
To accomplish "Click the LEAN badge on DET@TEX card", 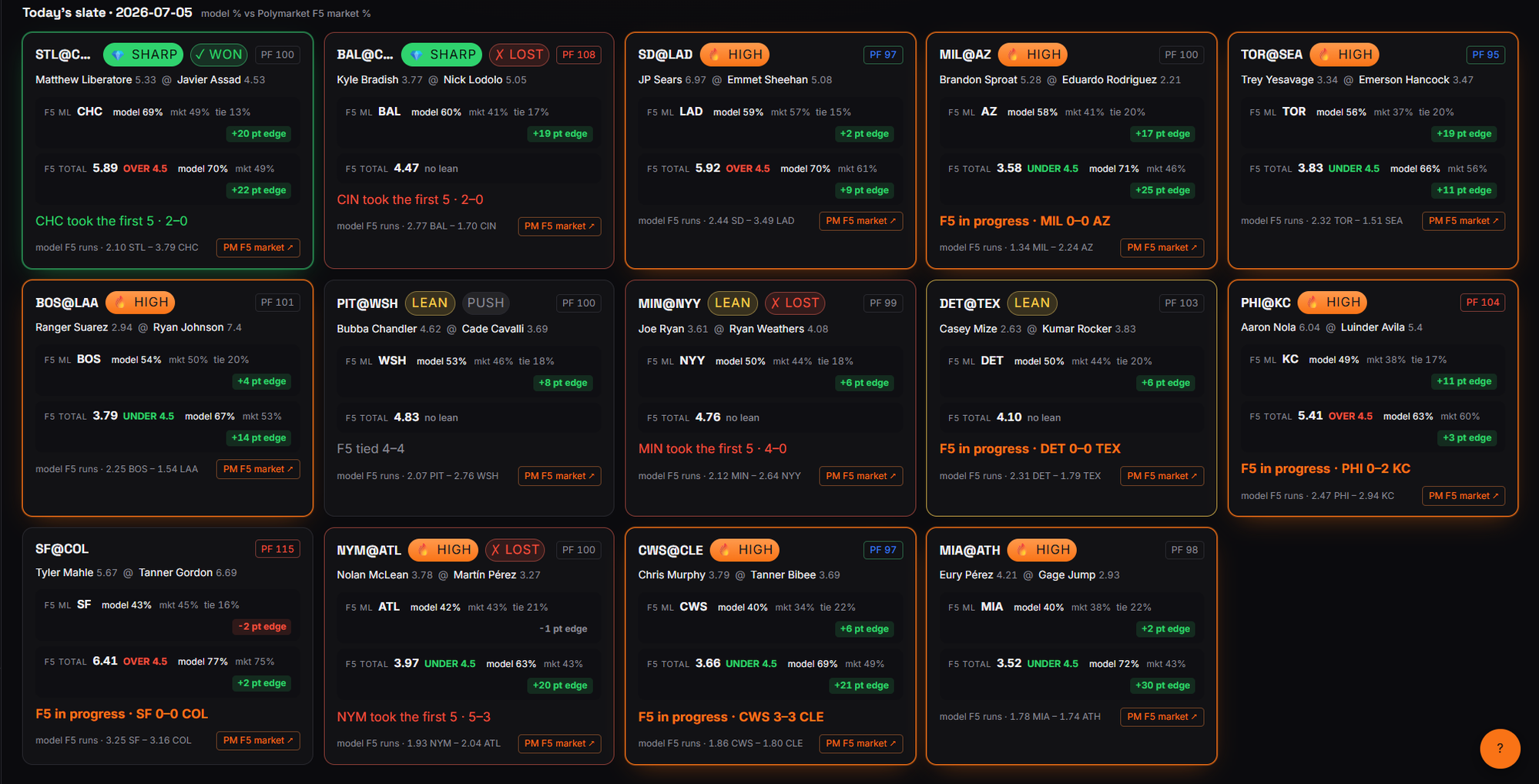I will point(1032,303).
